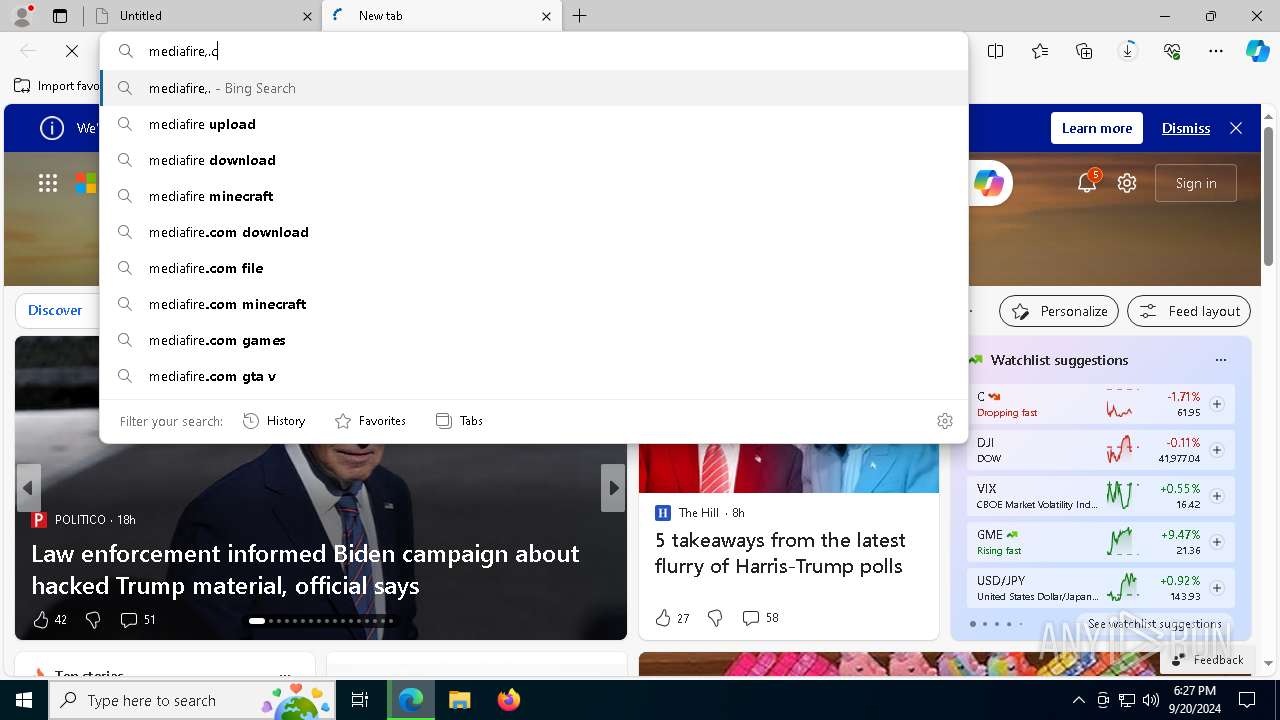Screen dimensions: 1280x720
Task: Select the 'mediafire.com gta v' suggestion
Action: pyautogui.click(x=534, y=376)
